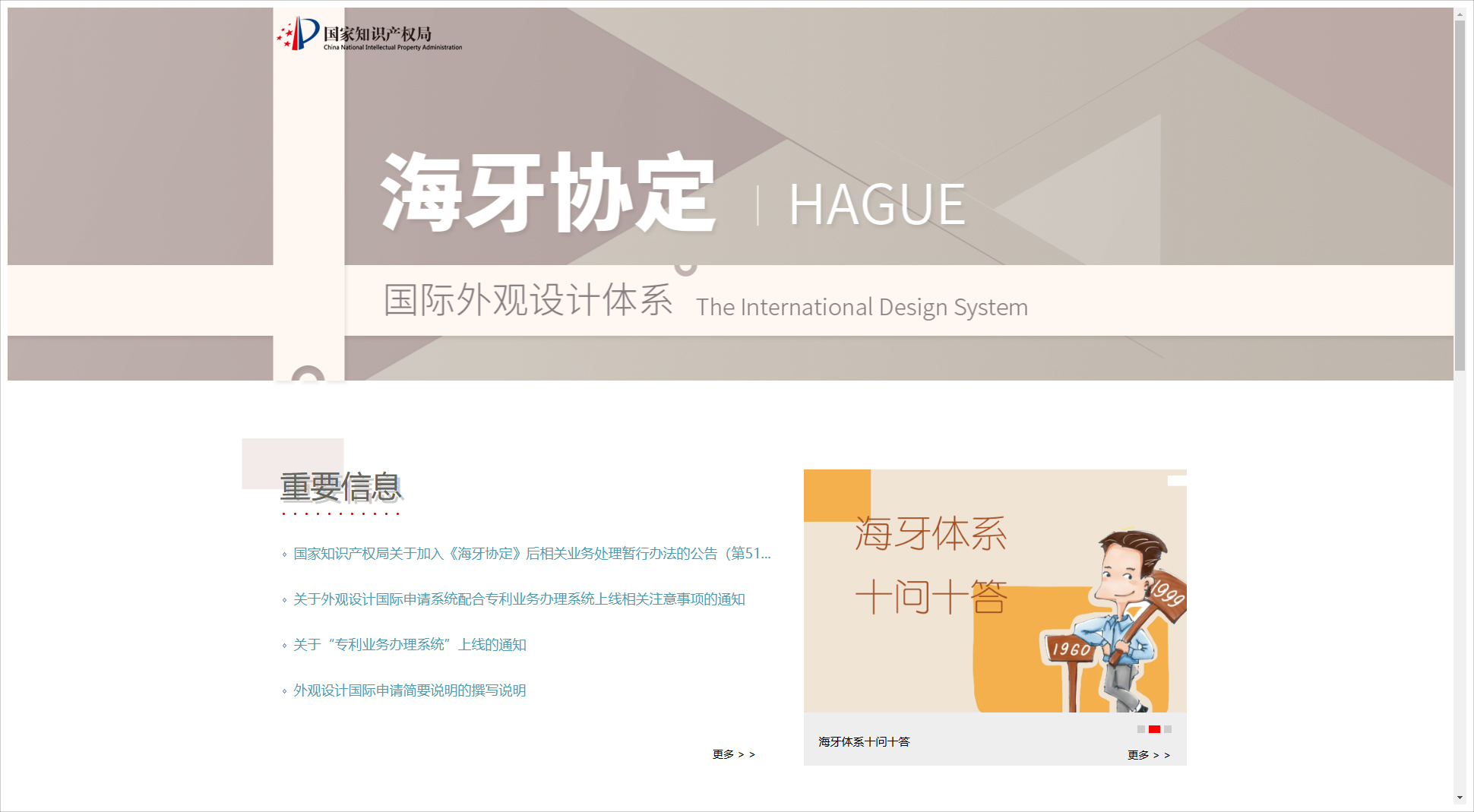
Task: Open the 专利业务办理系统 launch notice link
Action: (409, 645)
